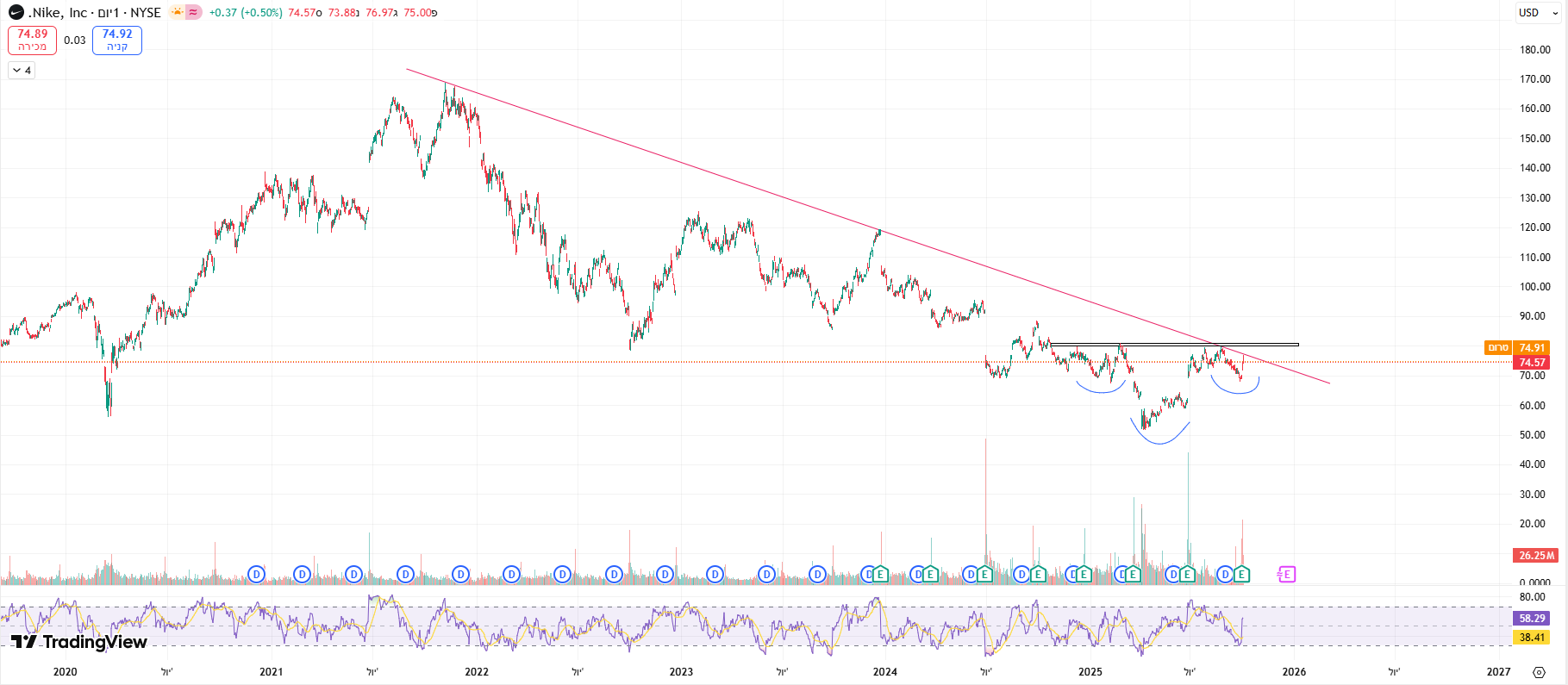Click the 0.03 spread value
The image size is (1568, 685).
click(75, 40)
